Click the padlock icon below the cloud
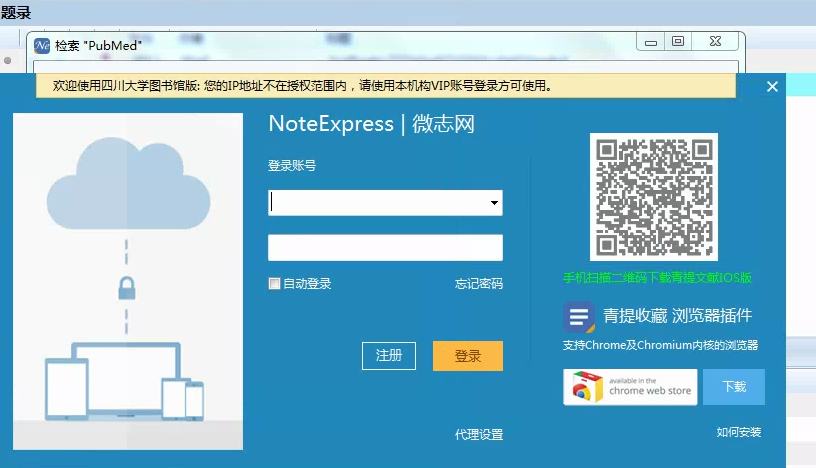This screenshot has width=816, height=468. [127, 289]
